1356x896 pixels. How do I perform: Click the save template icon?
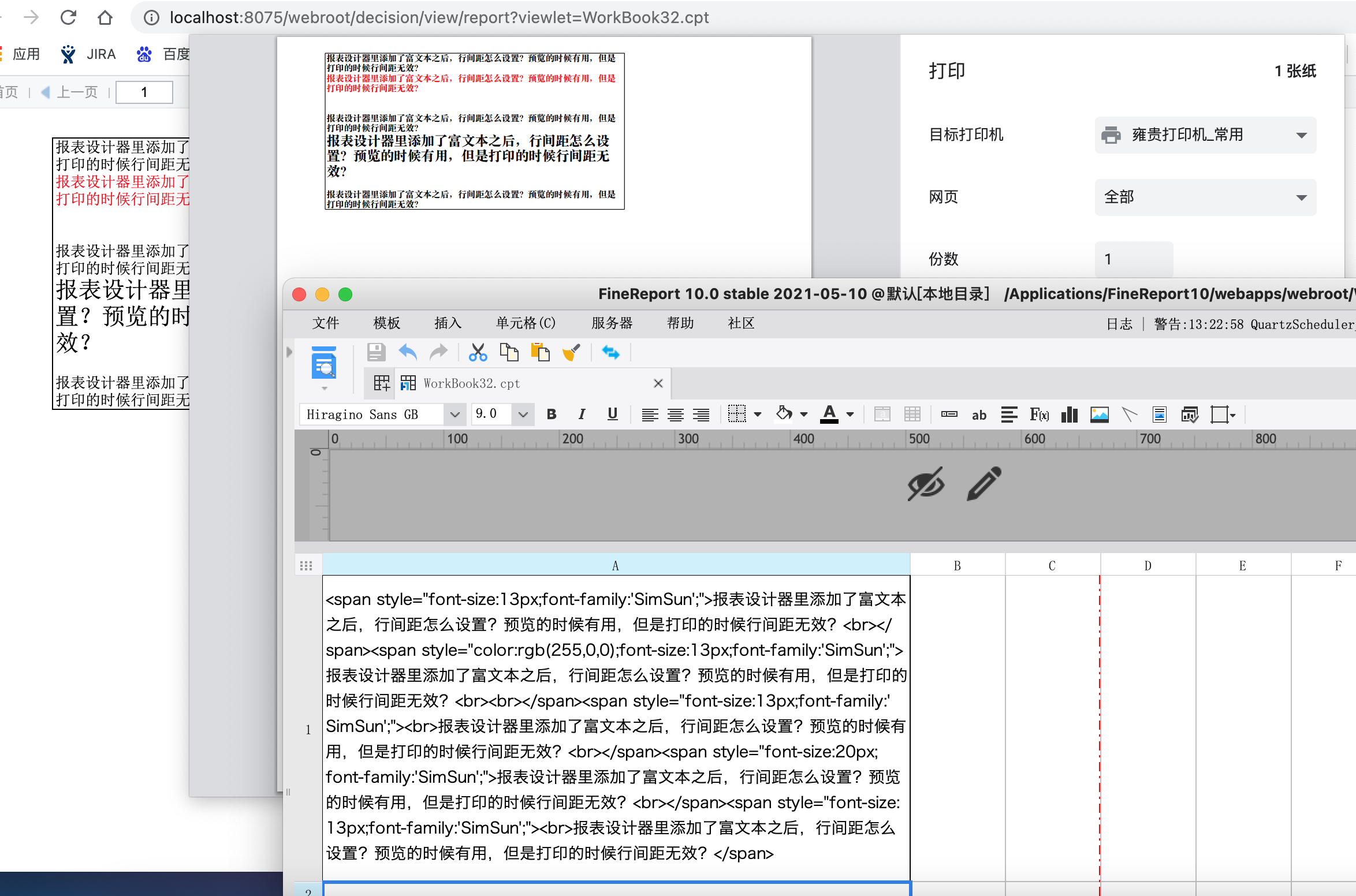(376, 352)
